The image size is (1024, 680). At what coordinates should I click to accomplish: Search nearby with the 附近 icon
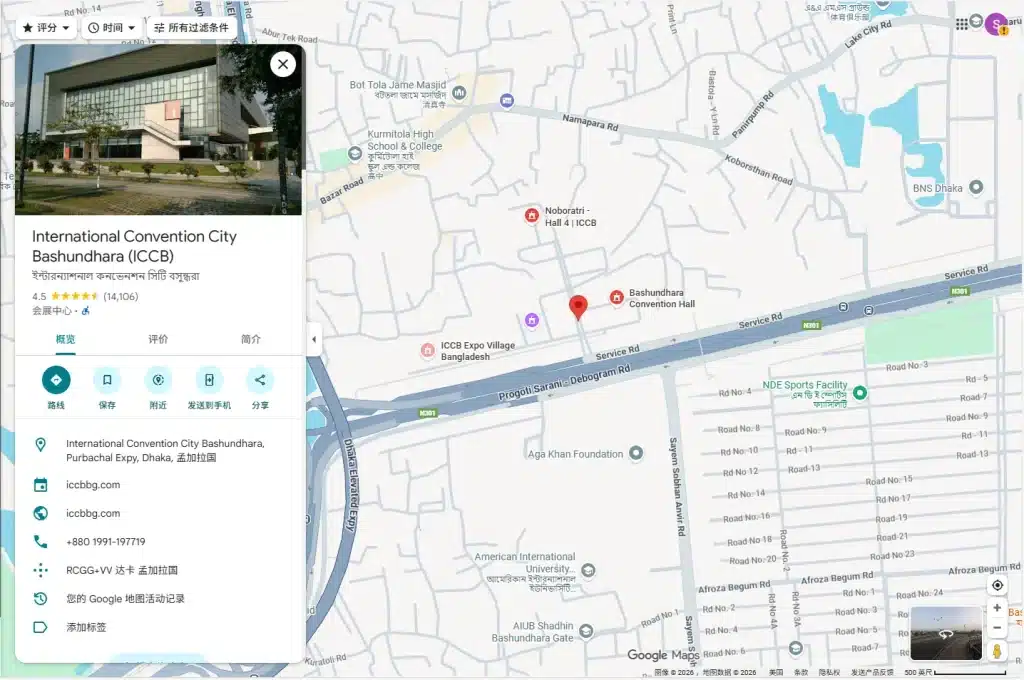pyautogui.click(x=158, y=380)
